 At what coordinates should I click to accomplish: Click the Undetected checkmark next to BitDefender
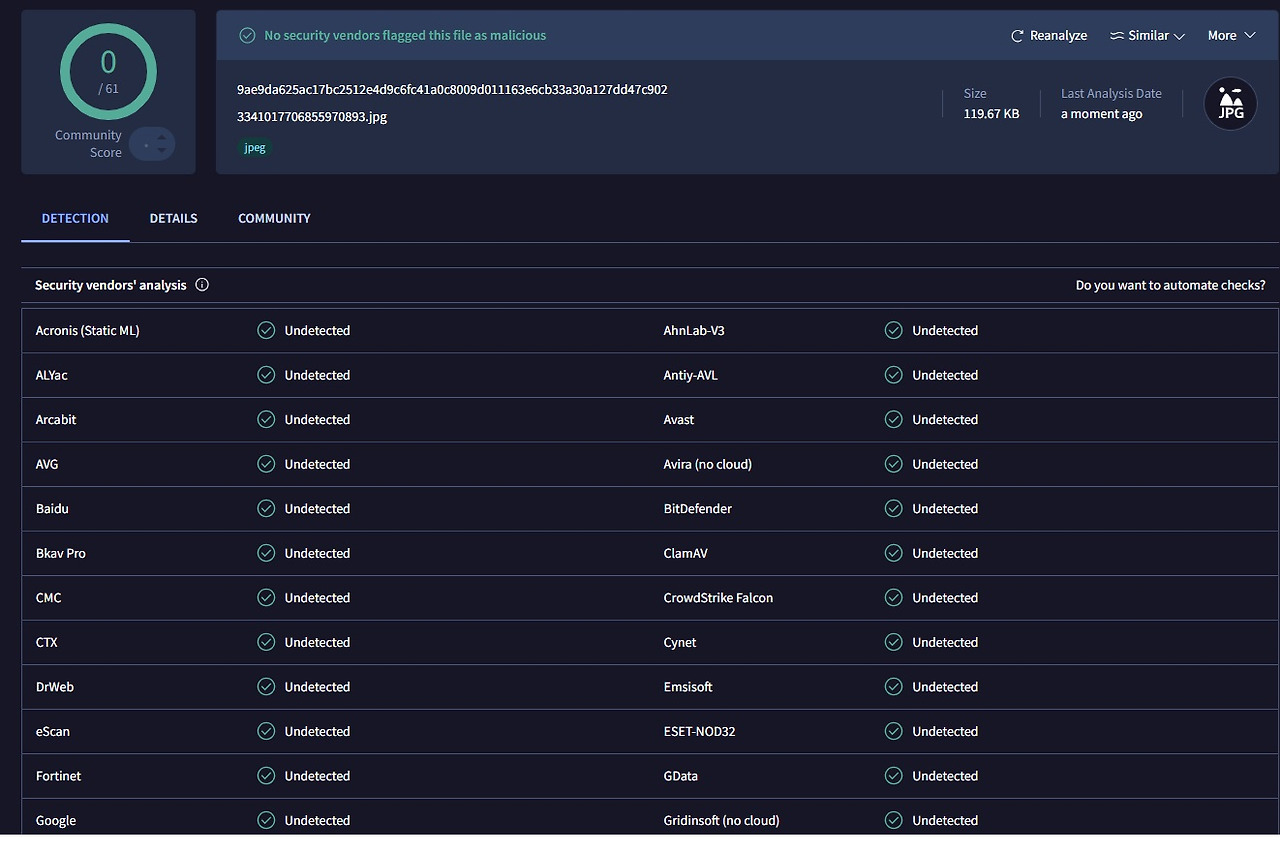(893, 508)
